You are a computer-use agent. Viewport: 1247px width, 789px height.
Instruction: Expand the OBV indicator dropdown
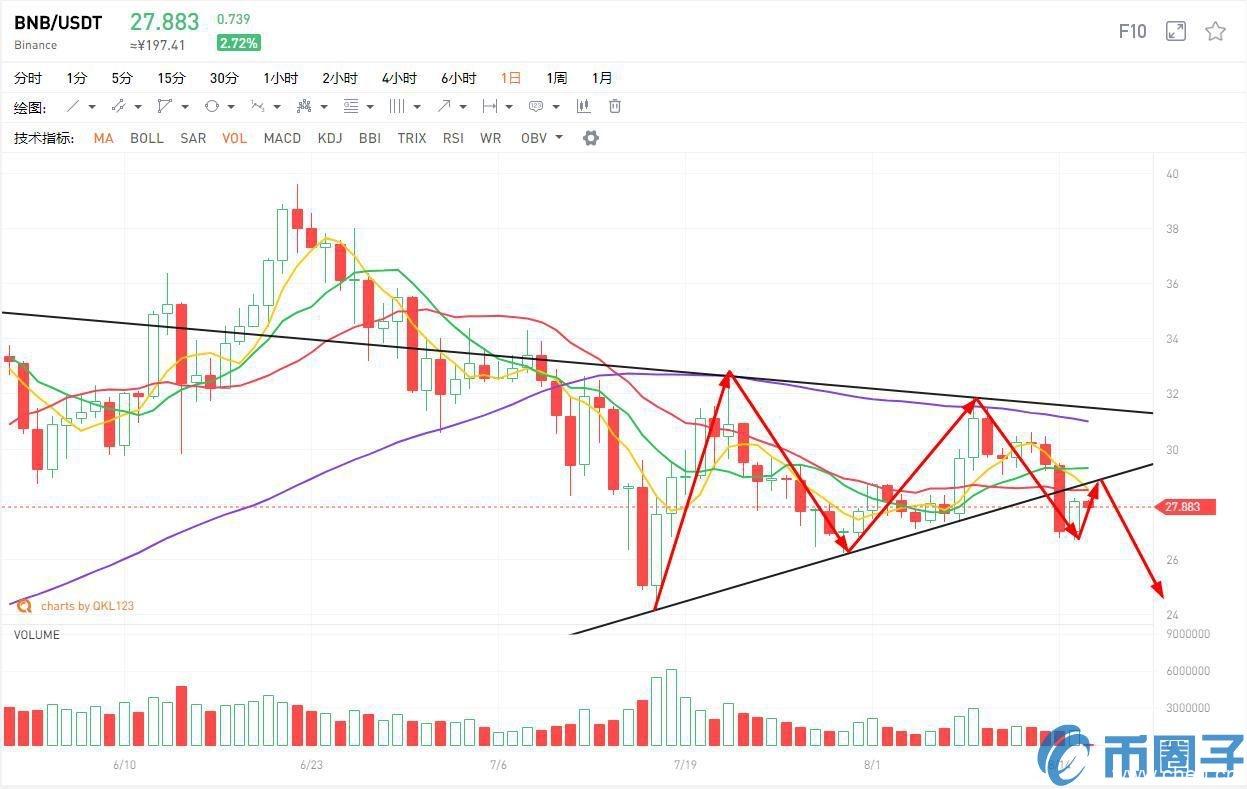point(558,138)
